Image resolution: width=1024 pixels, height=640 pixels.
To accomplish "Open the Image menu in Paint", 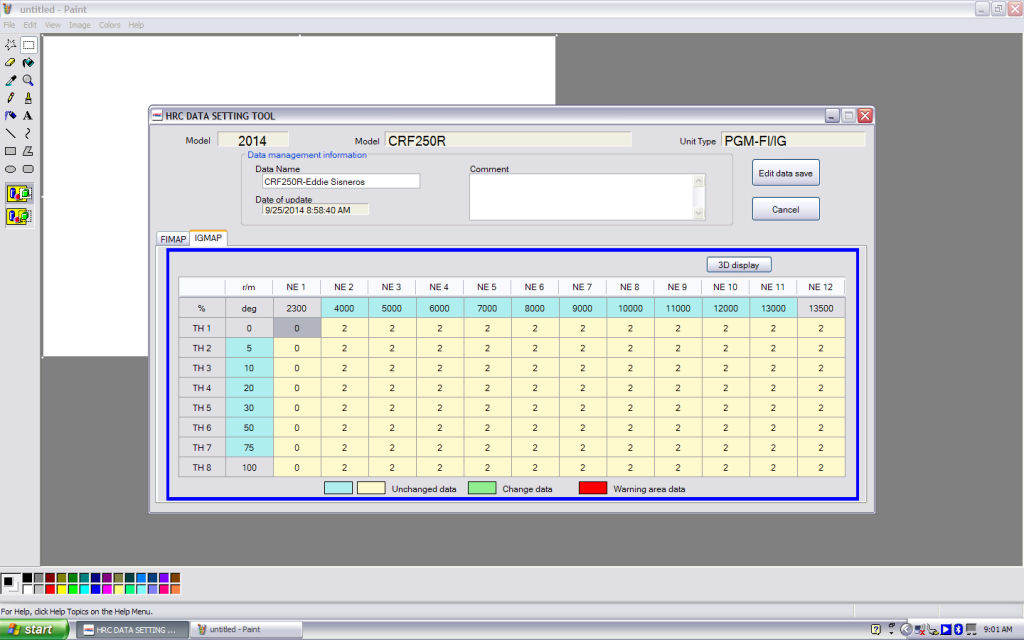I will (x=80, y=25).
